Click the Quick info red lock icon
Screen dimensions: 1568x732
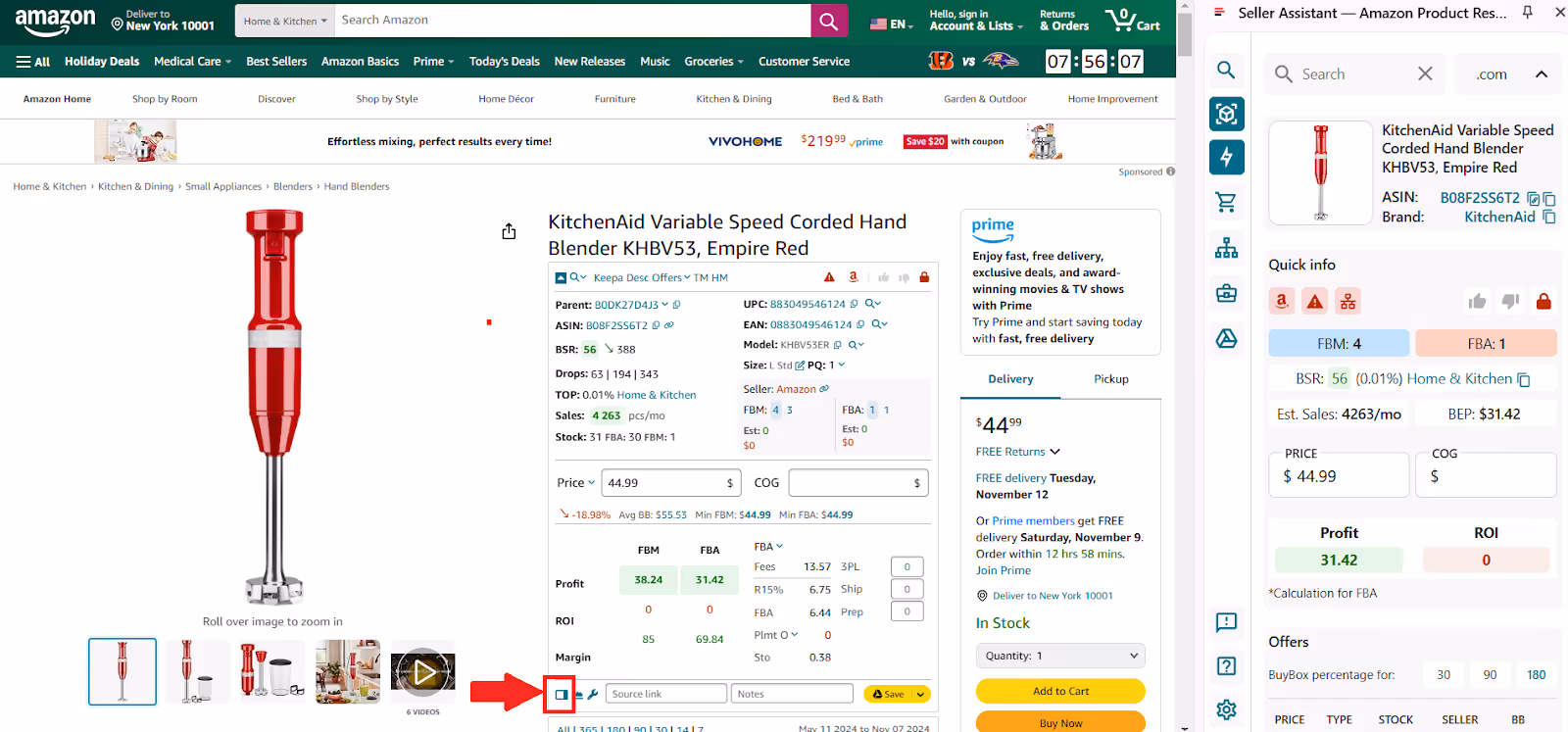[x=1543, y=301]
